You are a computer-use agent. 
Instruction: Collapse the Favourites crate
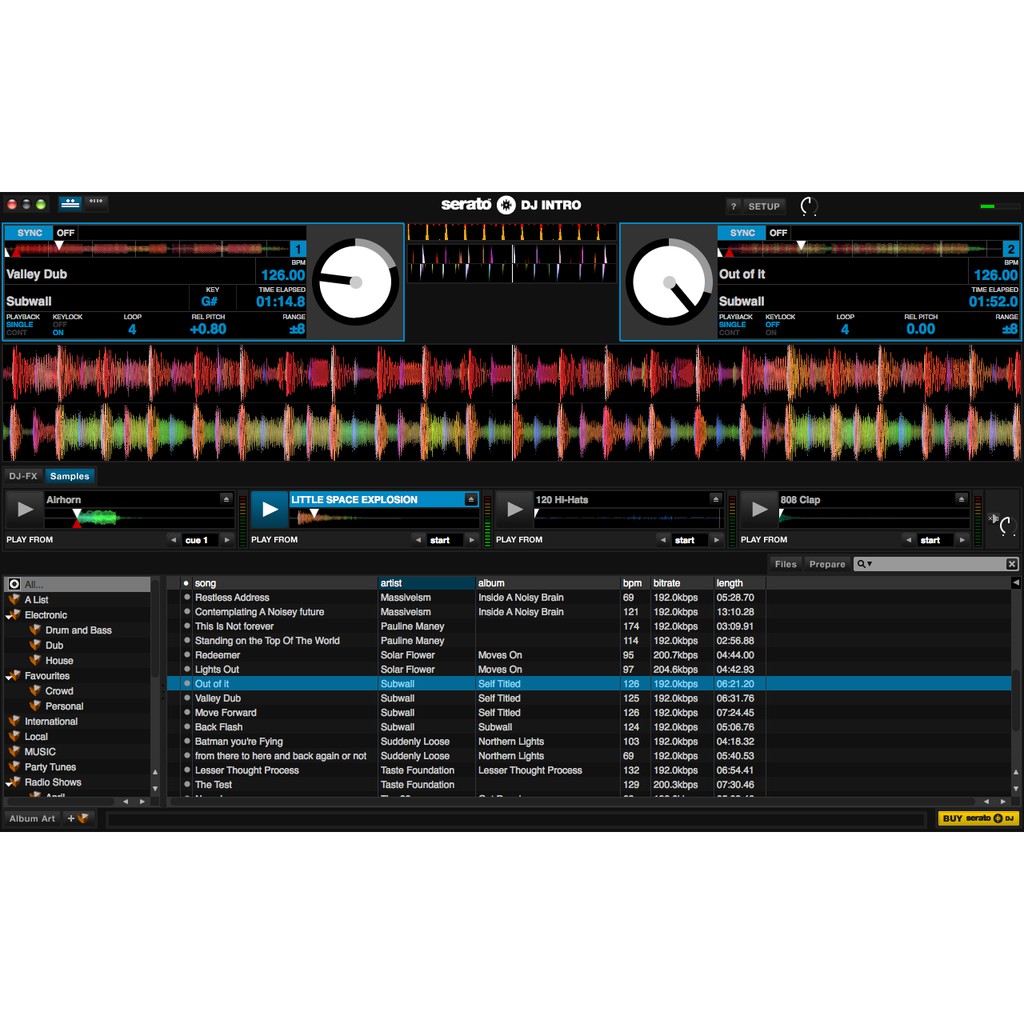click(x=9, y=677)
